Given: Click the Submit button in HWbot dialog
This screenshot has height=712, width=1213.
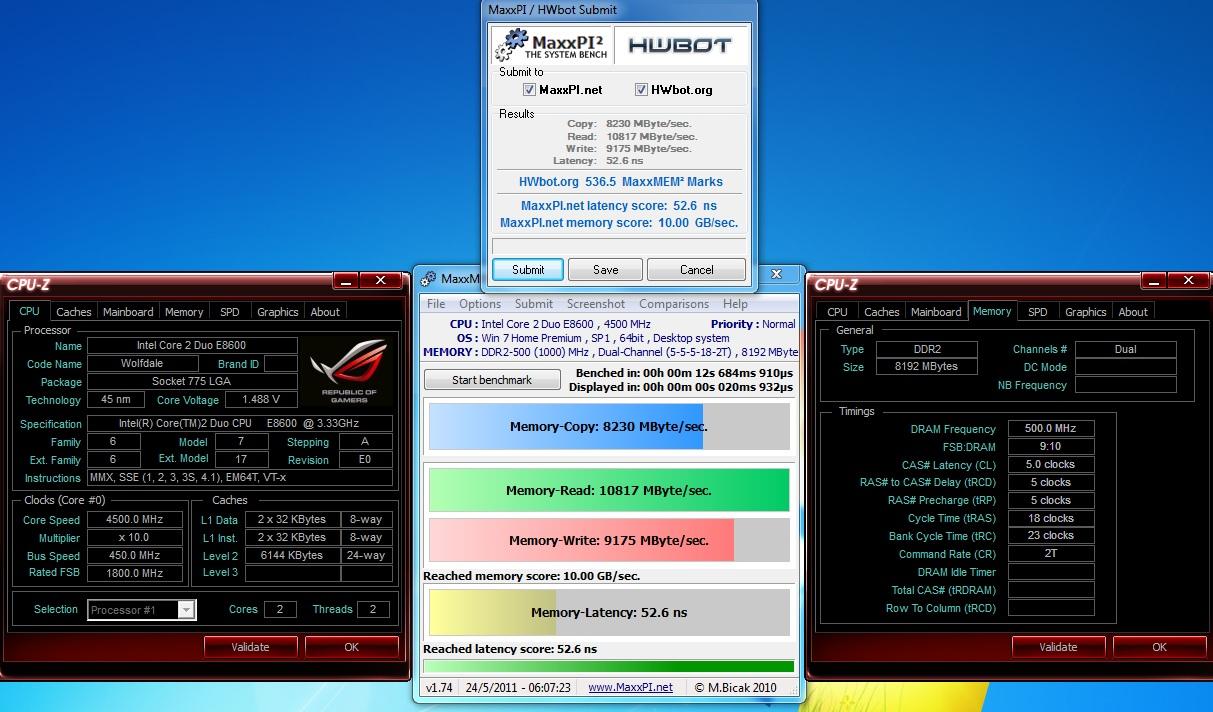Looking at the screenshot, I should [528, 269].
